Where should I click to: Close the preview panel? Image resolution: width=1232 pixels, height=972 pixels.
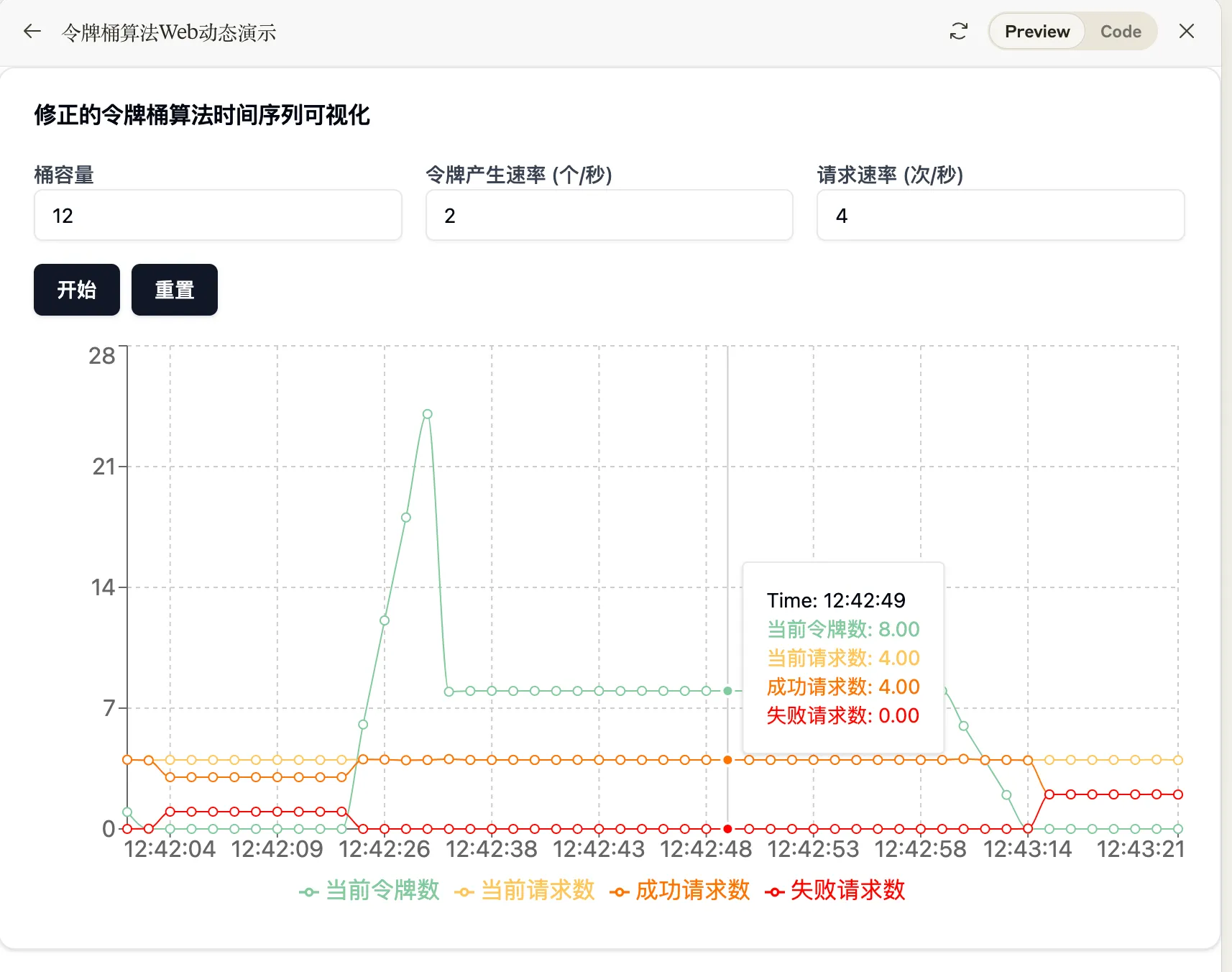coord(1186,32)
